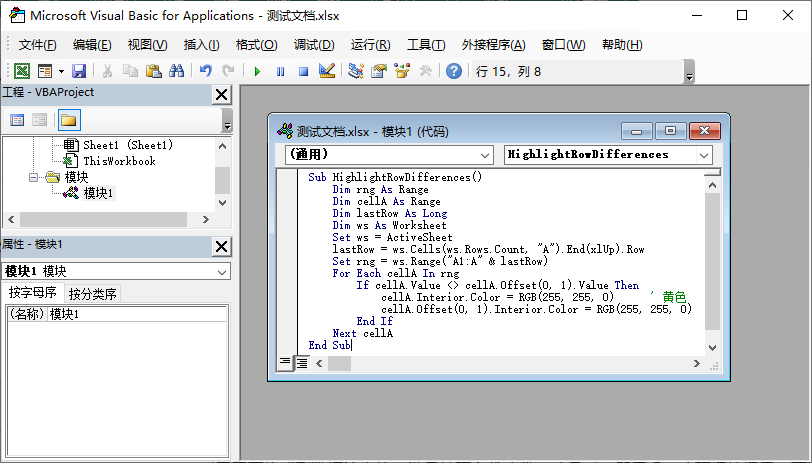Click the Next cellA code line
812x463 pixels.
(362, 333)
